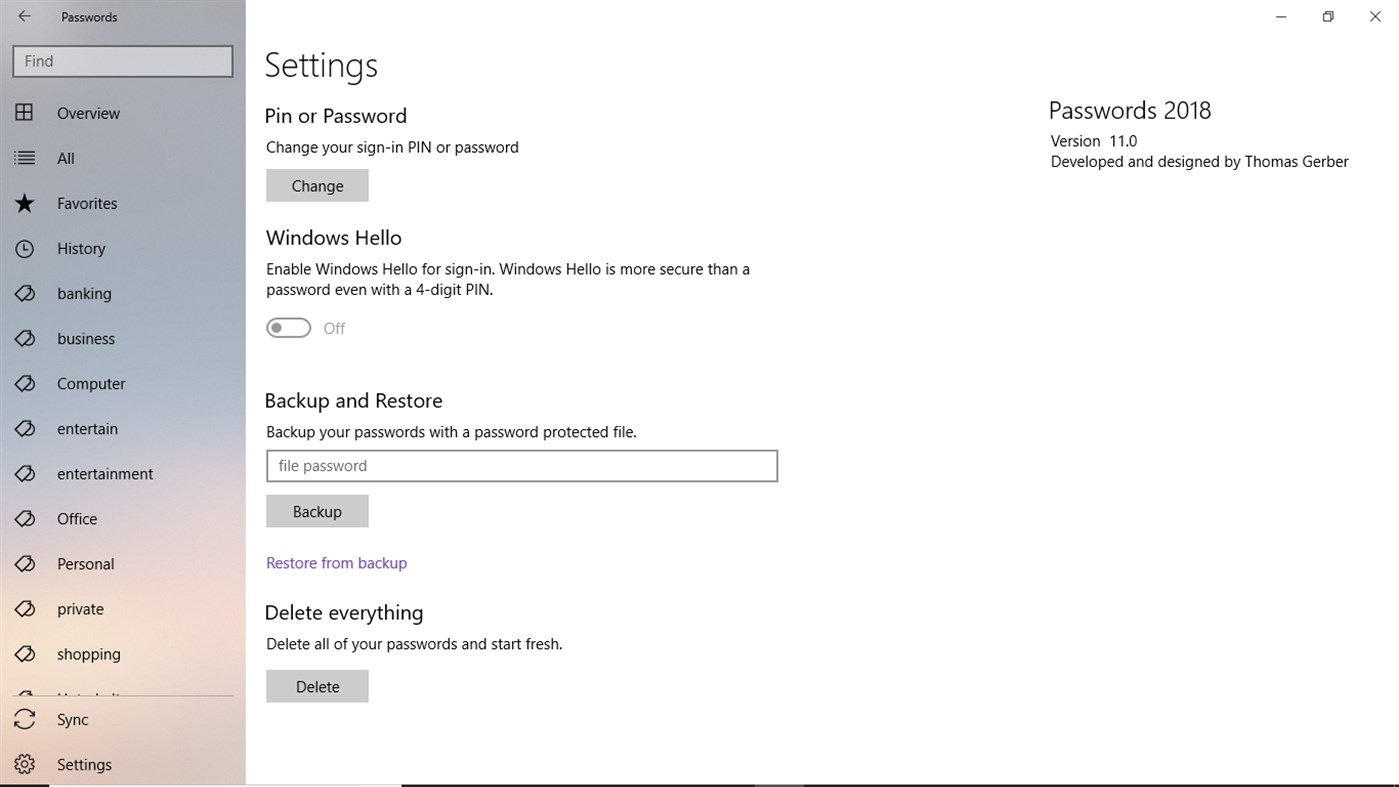Click the back arrow icon
The height and width of the screenshot is (787, 1399).
pos(25,16)
